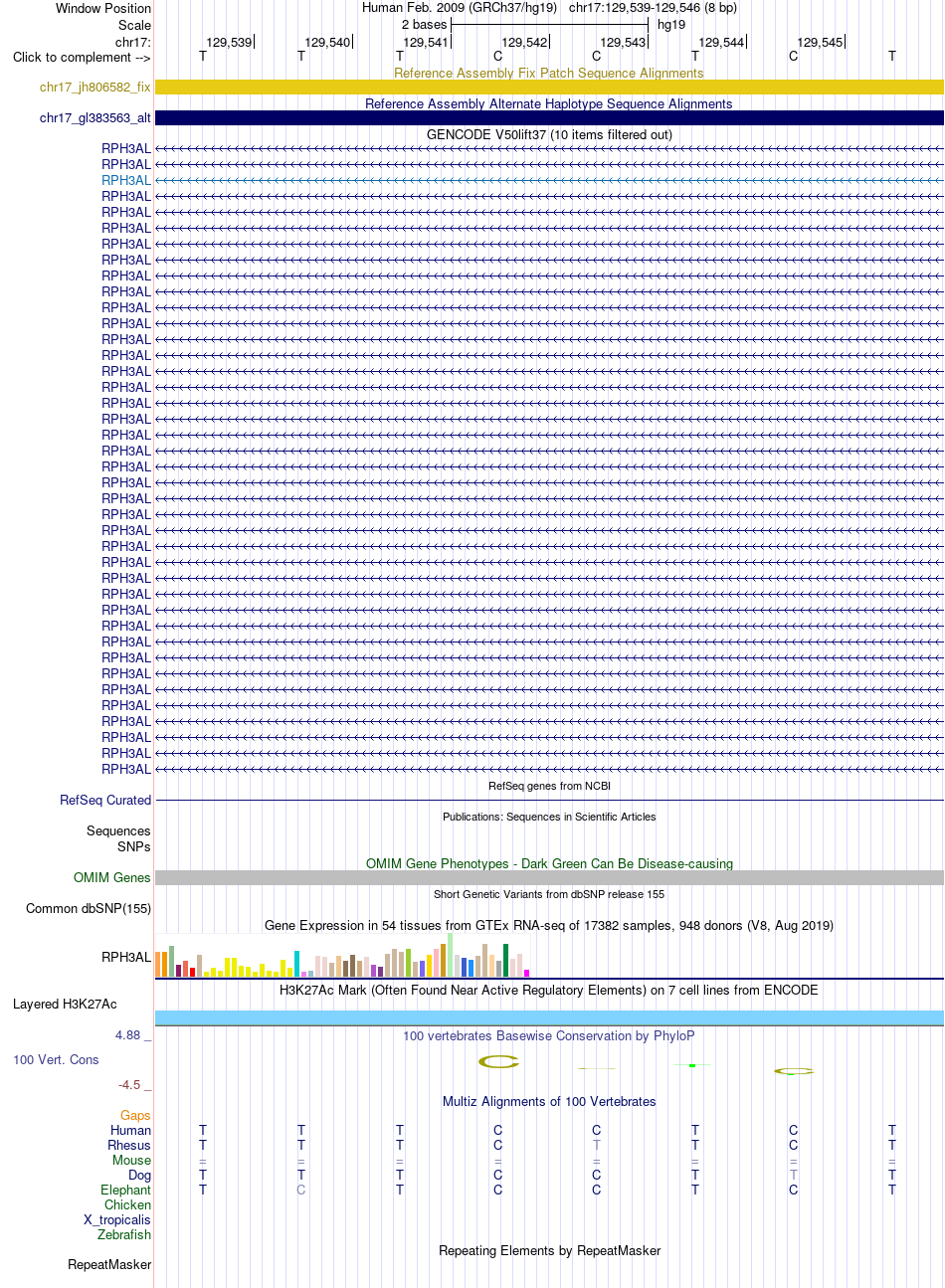Open the OMIM Gene Phenotypes track title
The image size is (945, 1288).
[x=549, y=864]
